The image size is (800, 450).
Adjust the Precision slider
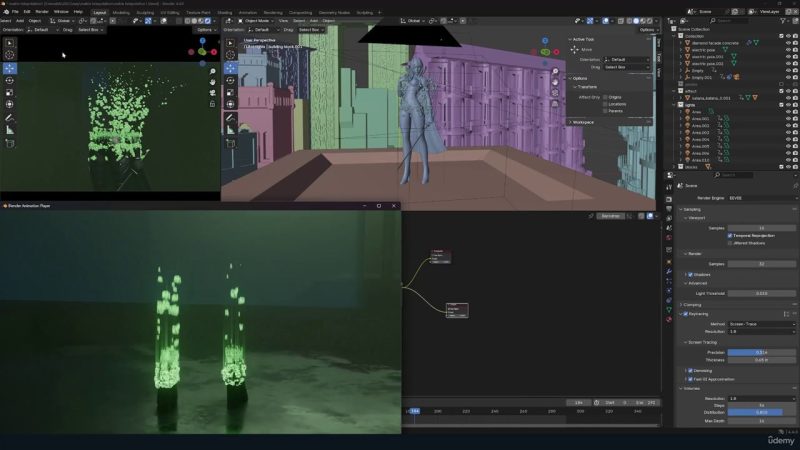point(761,352)
